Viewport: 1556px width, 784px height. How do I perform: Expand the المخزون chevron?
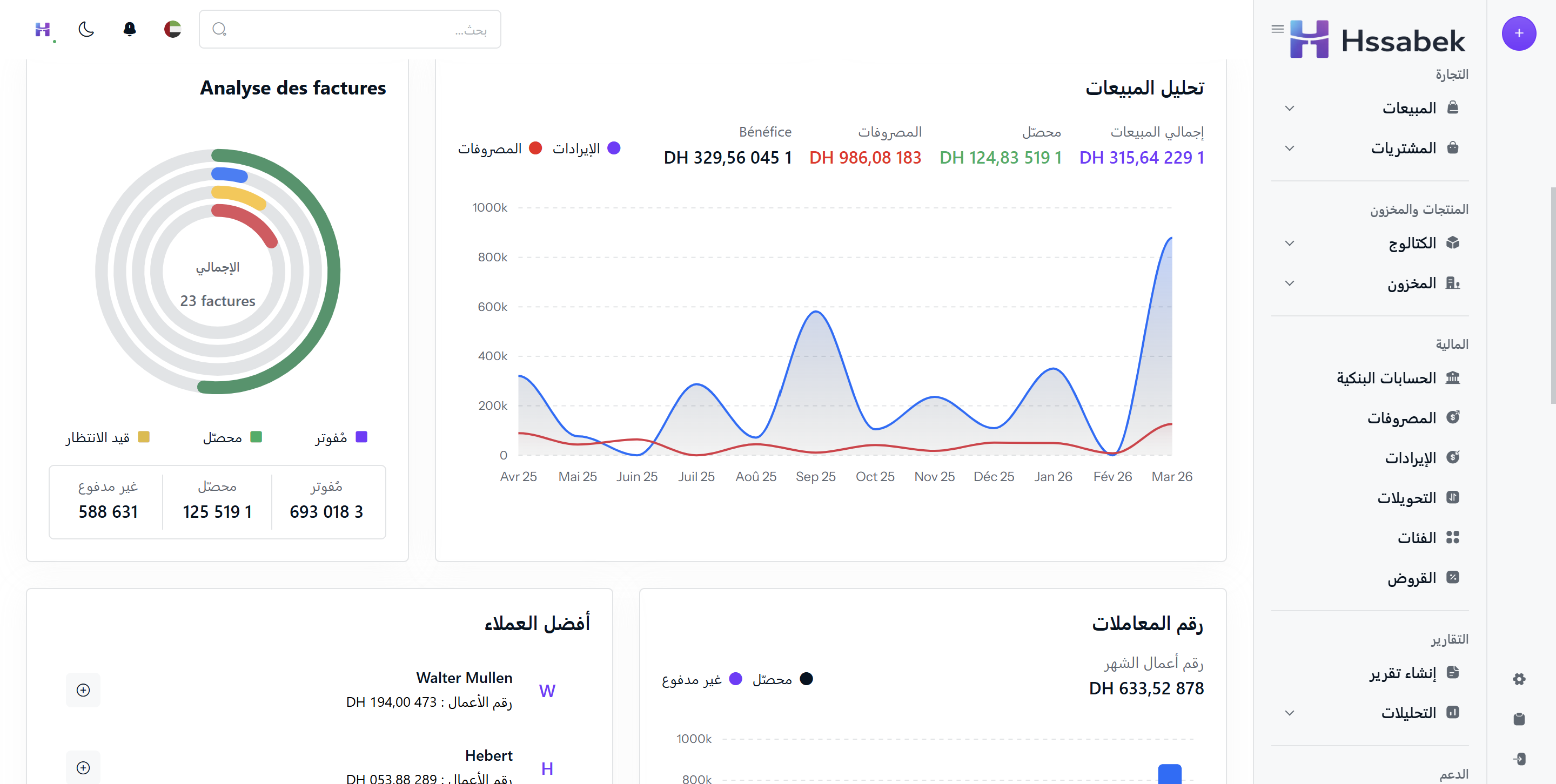[1289, 283]
